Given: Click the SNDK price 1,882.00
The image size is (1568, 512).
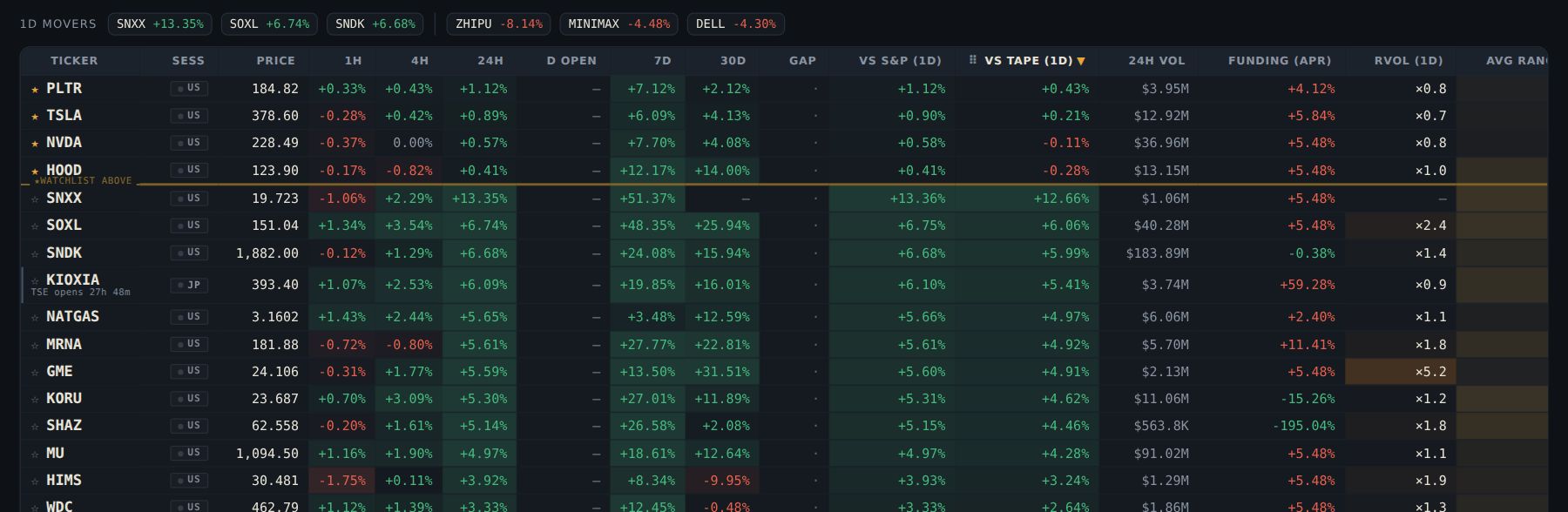Looking at the screenshot, I should 267,253.
